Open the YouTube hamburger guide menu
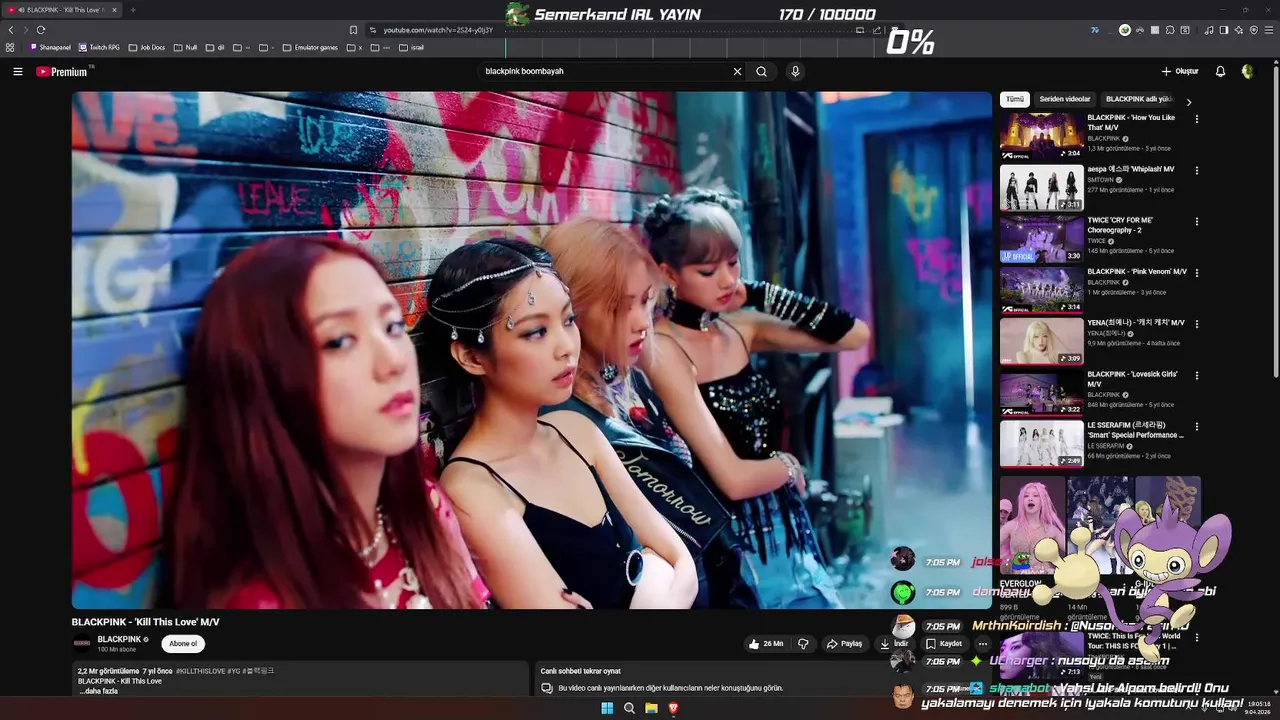Screen dimensions: 1280x720 [17, 71]
